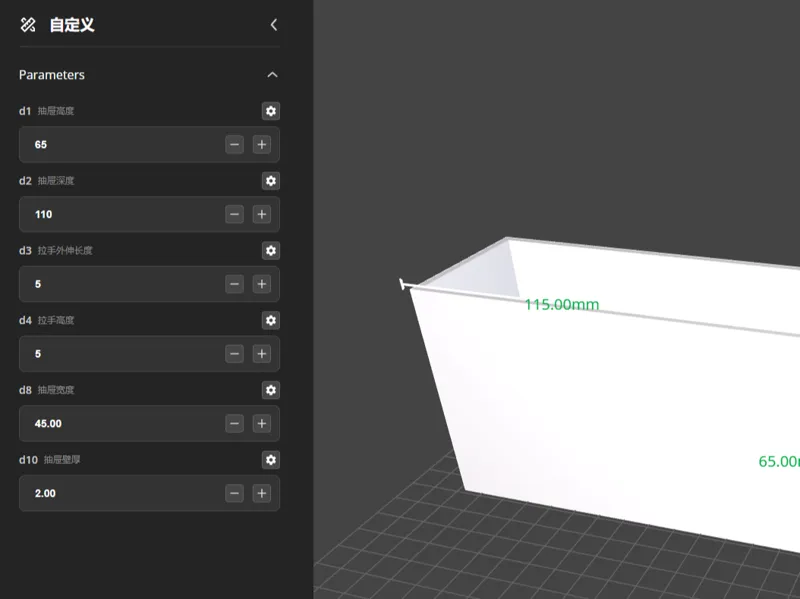Screen dimensions: 800x599
Task: Increase d10 value 2.00 with plus
Action: click(x=262, y=493)
